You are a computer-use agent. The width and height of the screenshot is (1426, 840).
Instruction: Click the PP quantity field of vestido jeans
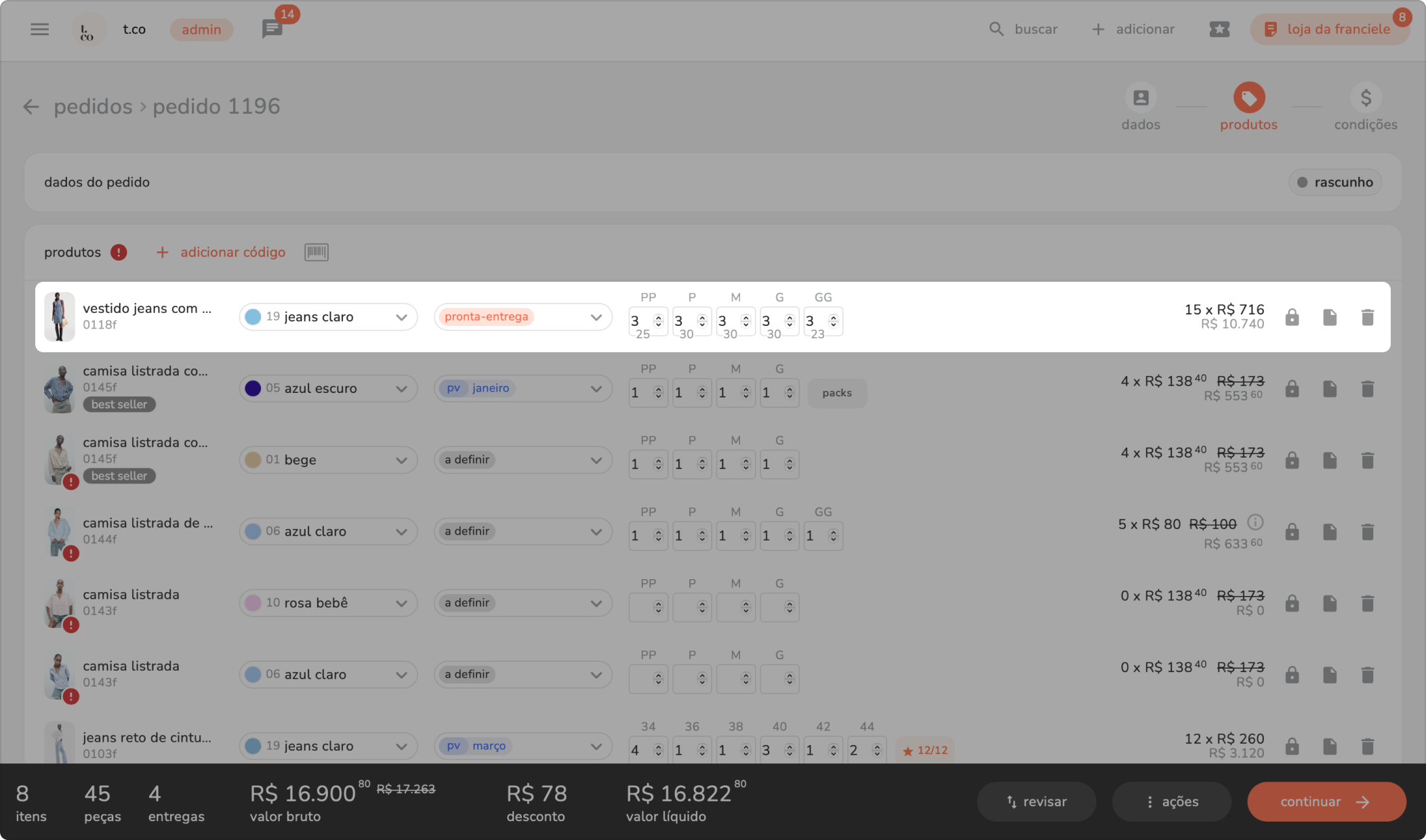640,320
